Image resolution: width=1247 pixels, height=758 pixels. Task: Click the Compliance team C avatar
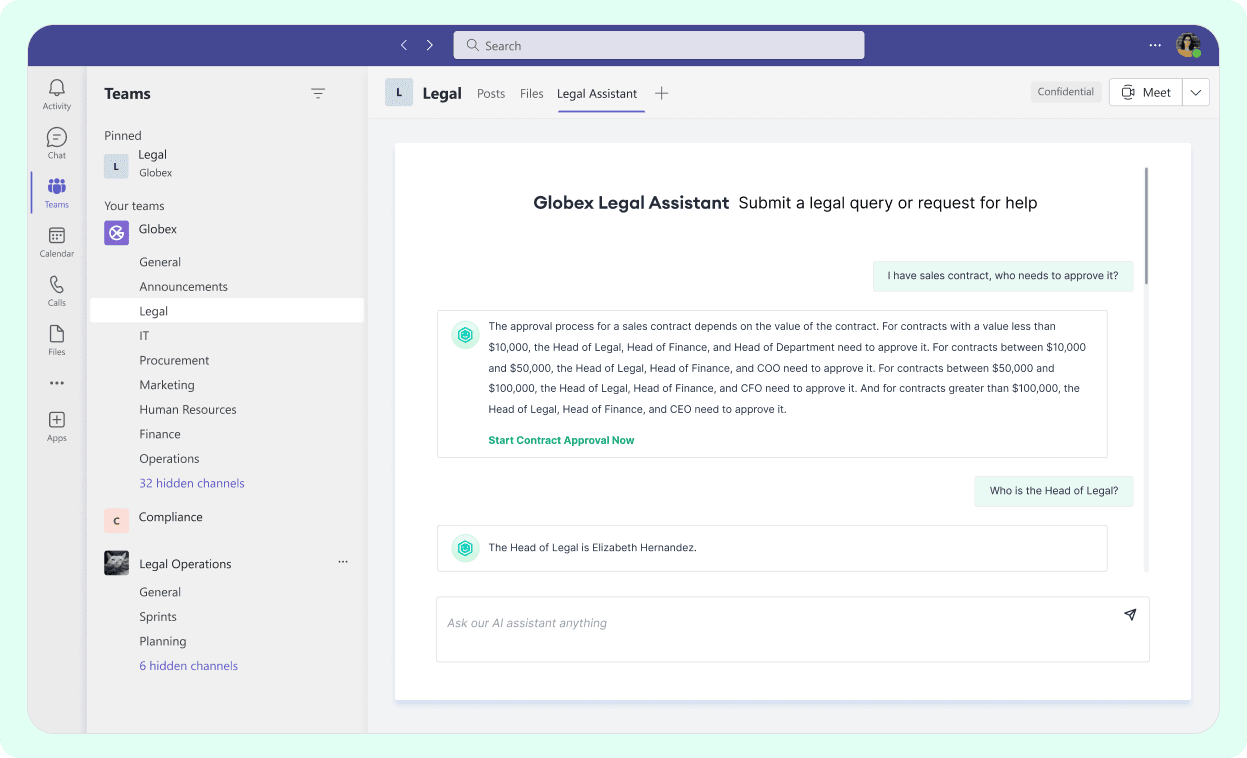[116, 521]
